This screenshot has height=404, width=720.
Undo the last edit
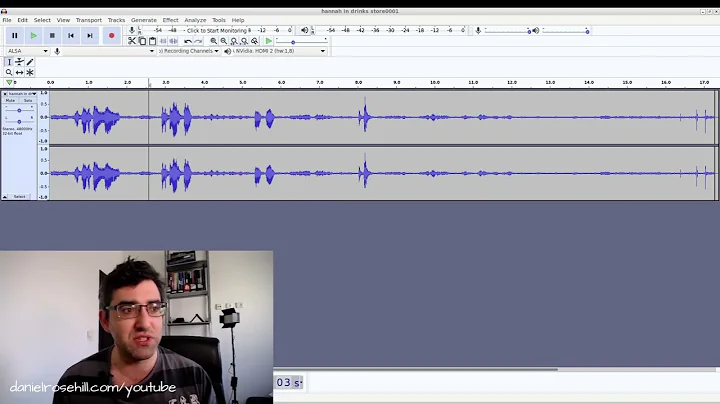click(188, 41)
